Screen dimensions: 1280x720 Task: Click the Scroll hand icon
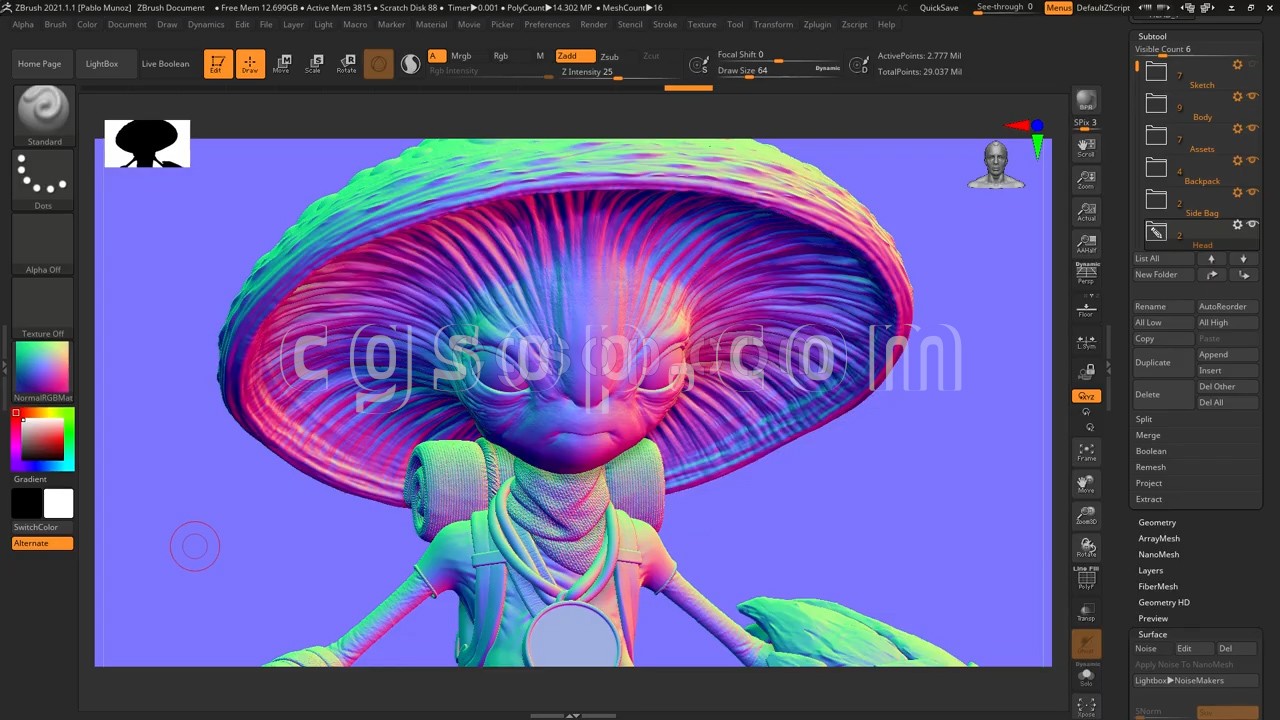pos(1086,149)
